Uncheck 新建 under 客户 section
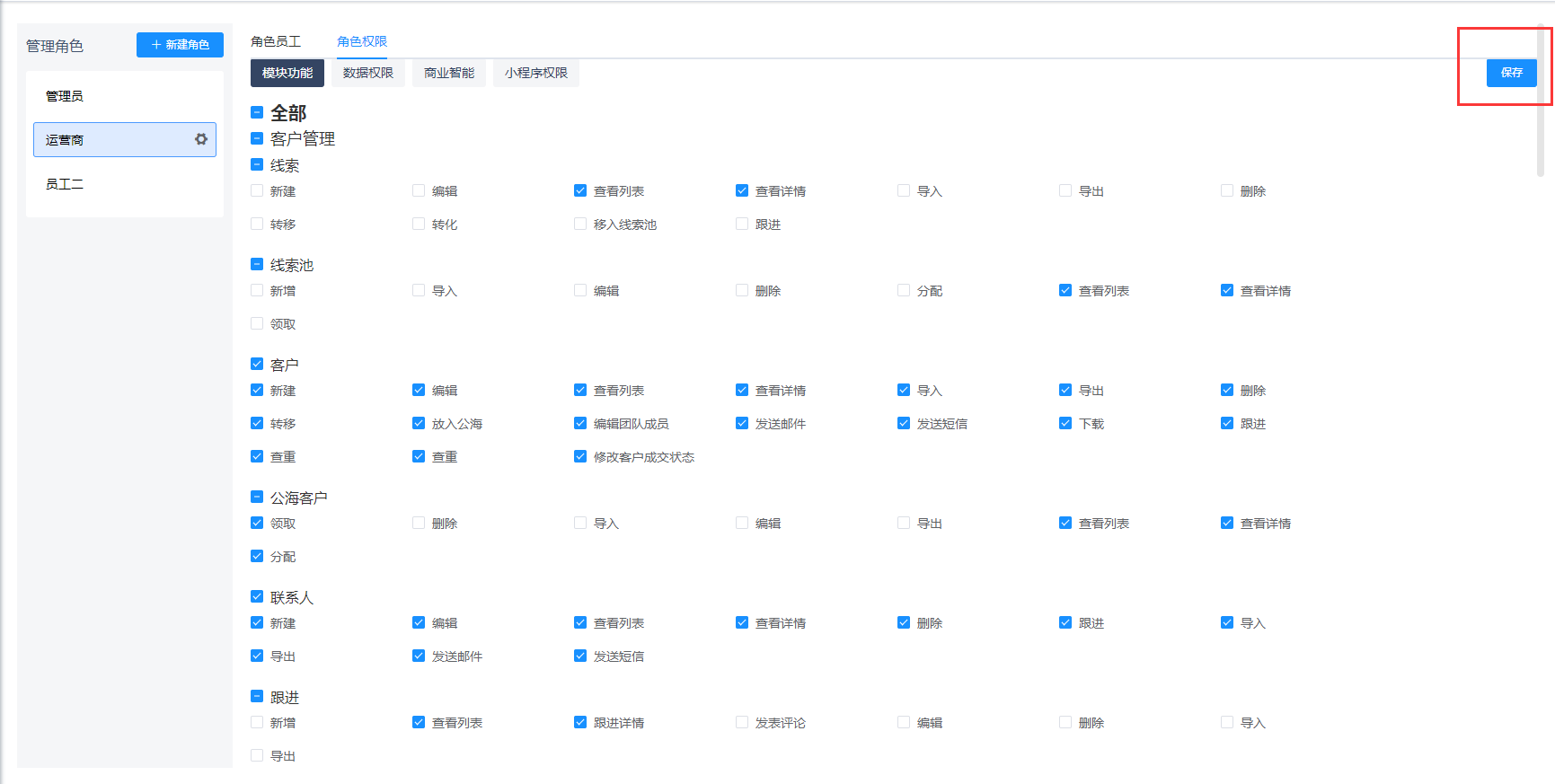Screen dimensions: 1555x784 (x=257, y=391)
